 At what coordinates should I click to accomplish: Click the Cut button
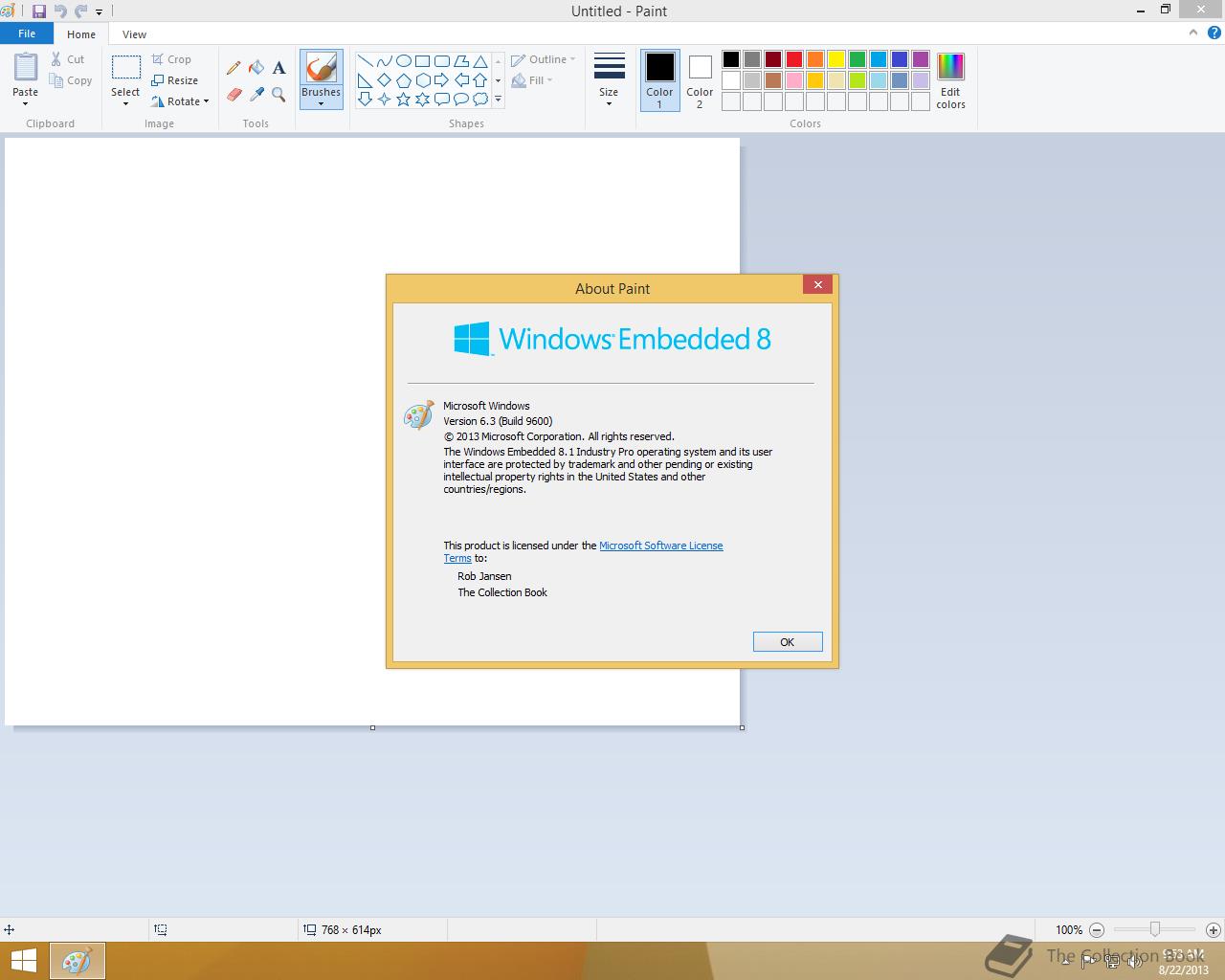coord(68,59)
